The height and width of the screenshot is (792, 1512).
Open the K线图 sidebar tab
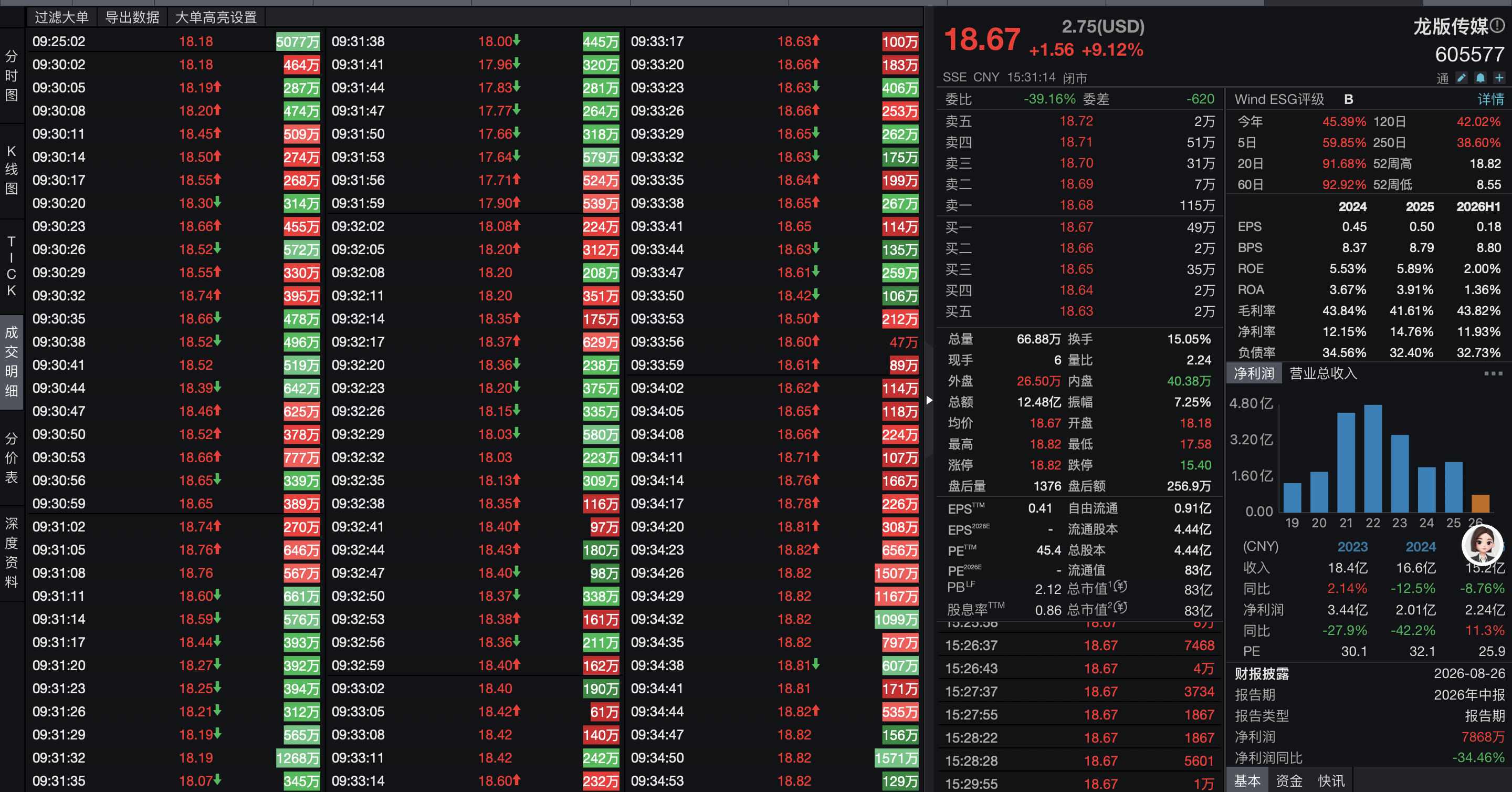pos(11,170)
